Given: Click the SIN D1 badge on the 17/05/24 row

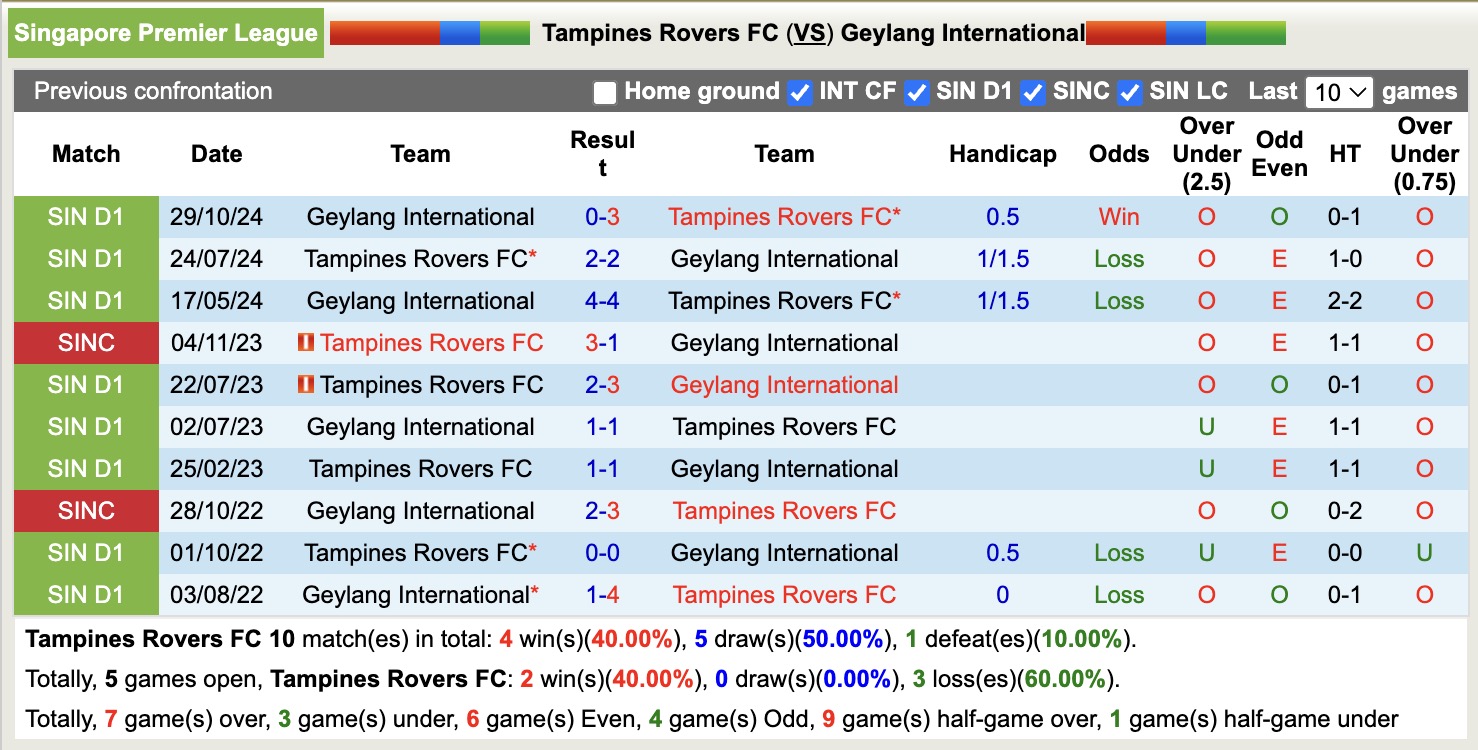Looking at the screenshot, I should (x=86, y=300).
